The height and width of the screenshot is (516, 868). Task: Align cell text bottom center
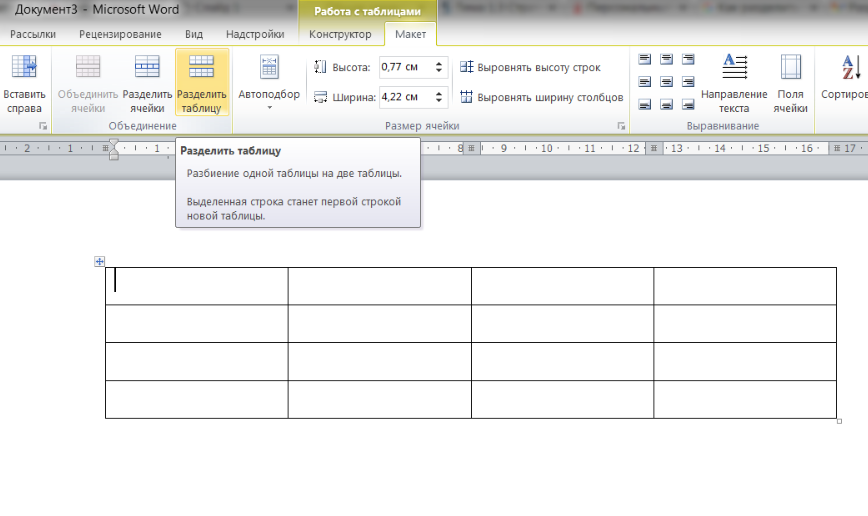click(x=666, y=104)
